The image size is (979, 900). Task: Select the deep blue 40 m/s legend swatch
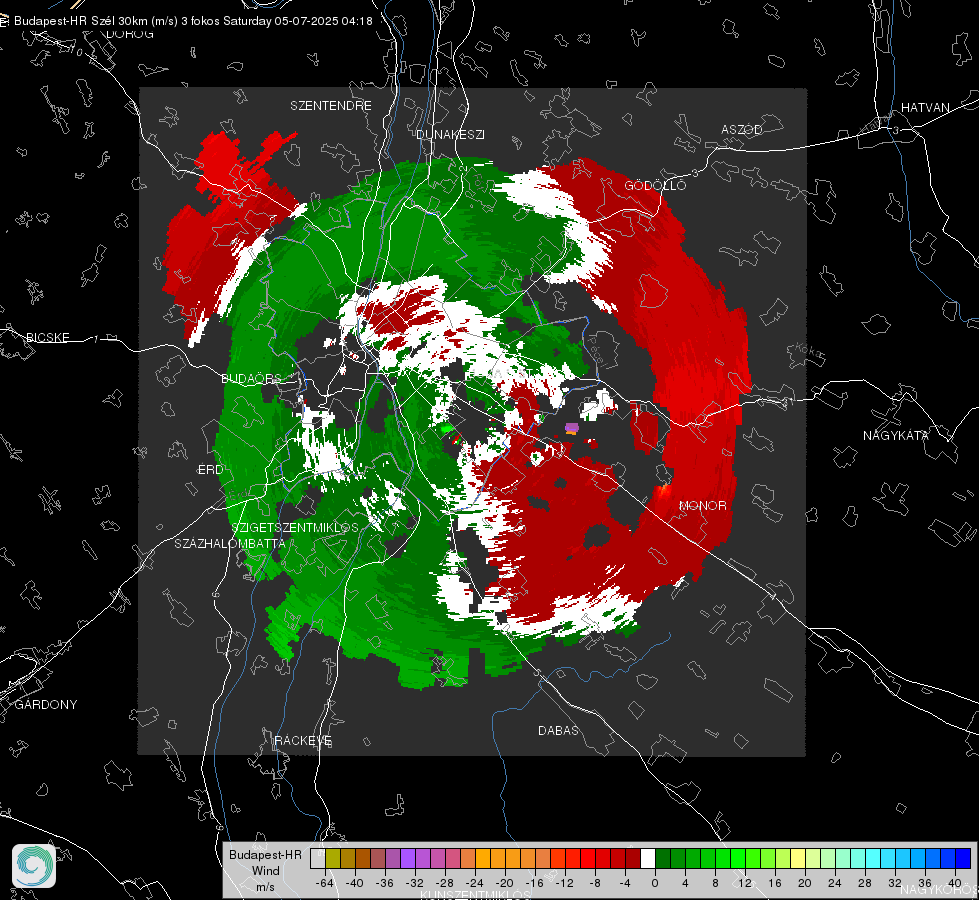pyautogui.click(x=963, y=858)
